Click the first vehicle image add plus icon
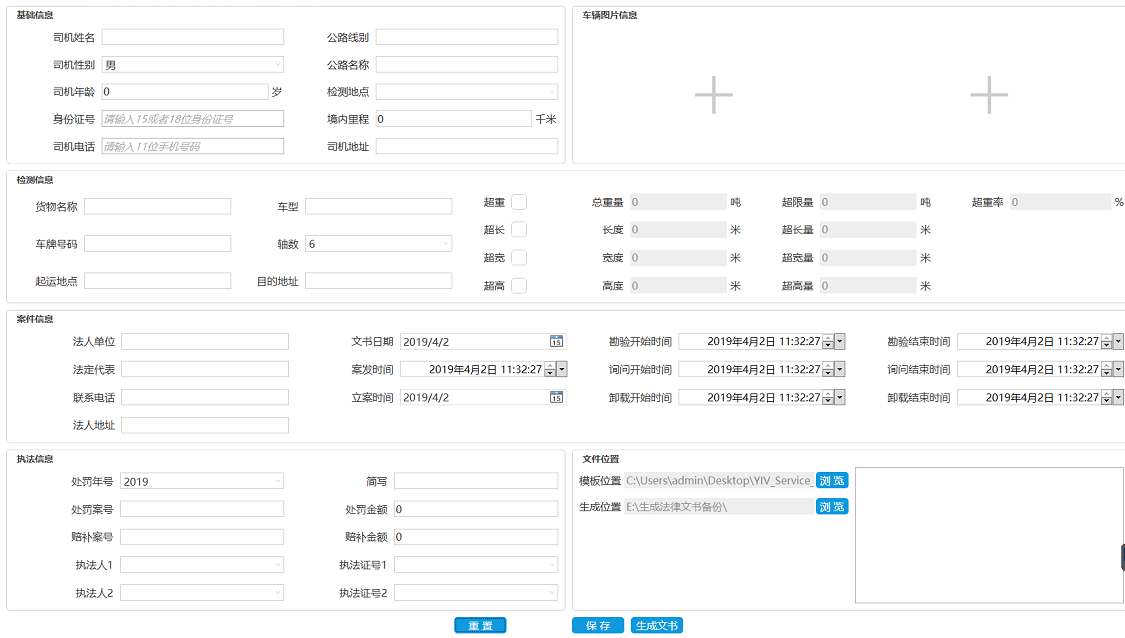Image resolution: width=1125 pixels, height=638 pixels. pos(713,94)
